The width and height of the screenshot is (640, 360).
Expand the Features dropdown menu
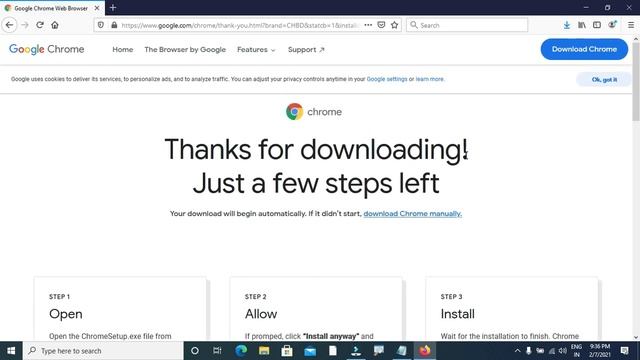256,49
